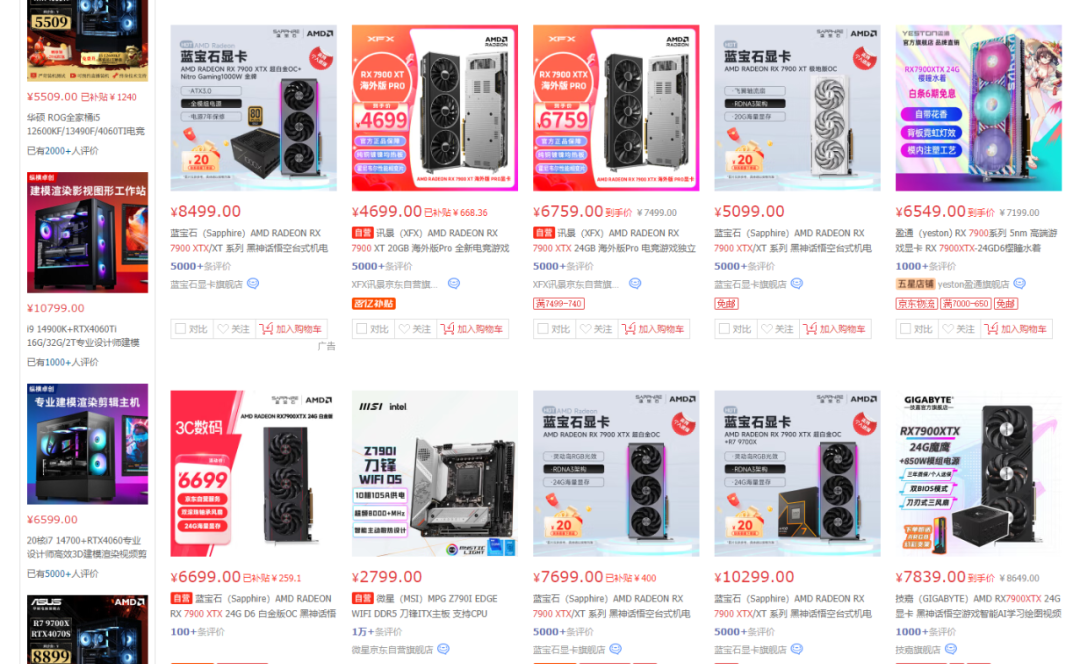Click customer service icon next to yeston盈通旗舰店
This screenshot has height=664, width=1080.
click(1019, 284)
